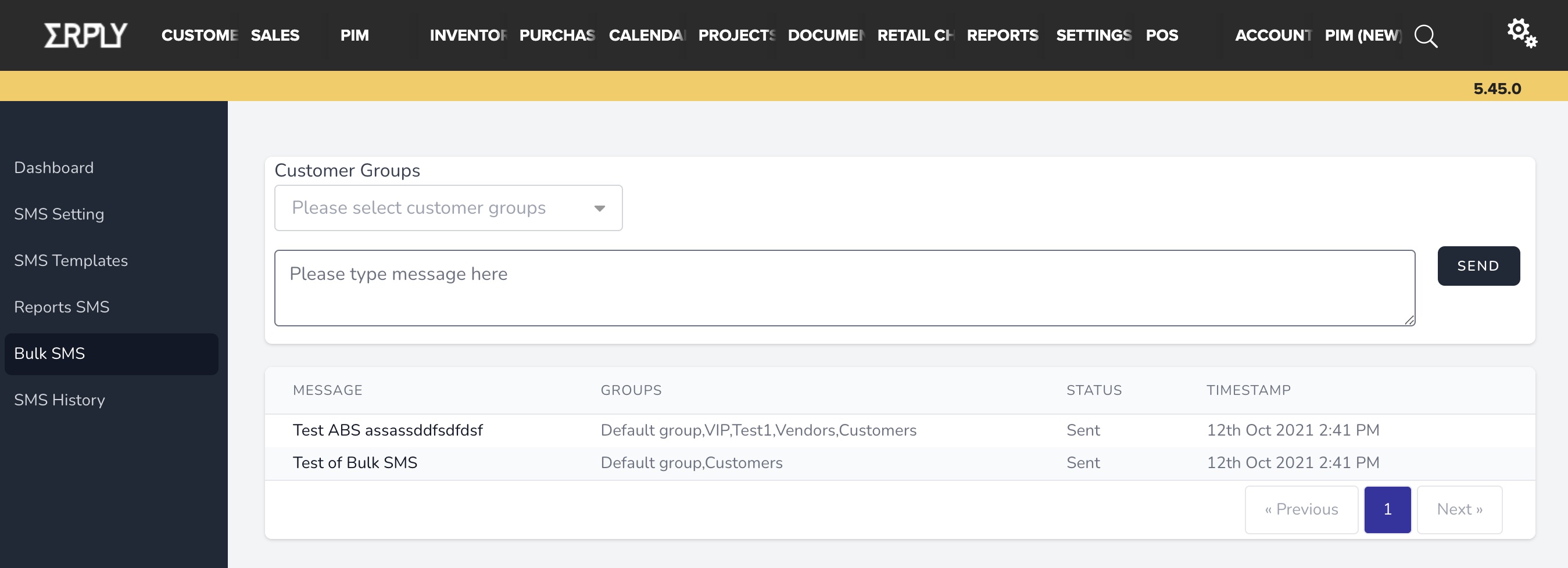Image resolution: width=1568 pixels, height=568 pixels.
Task: Open the REPORTS top menu
Action: tap(1002, 35)
